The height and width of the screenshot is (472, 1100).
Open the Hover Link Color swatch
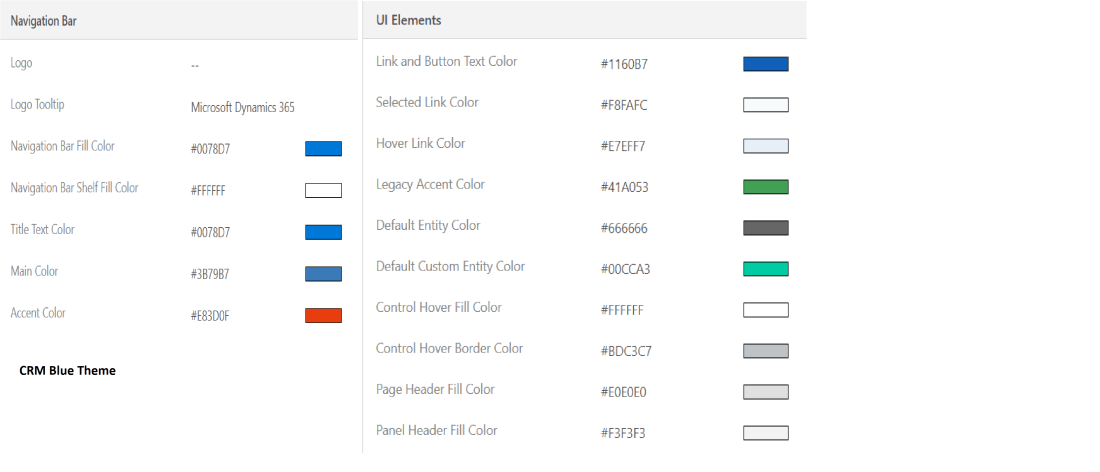point(766,146)
